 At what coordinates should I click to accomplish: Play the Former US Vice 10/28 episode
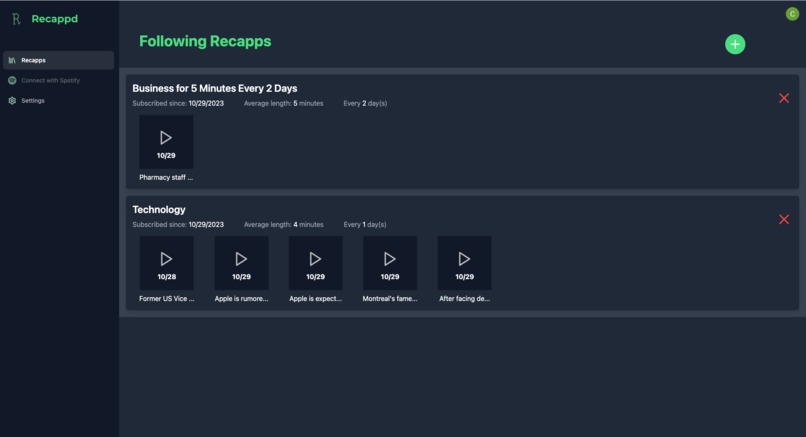167,263
